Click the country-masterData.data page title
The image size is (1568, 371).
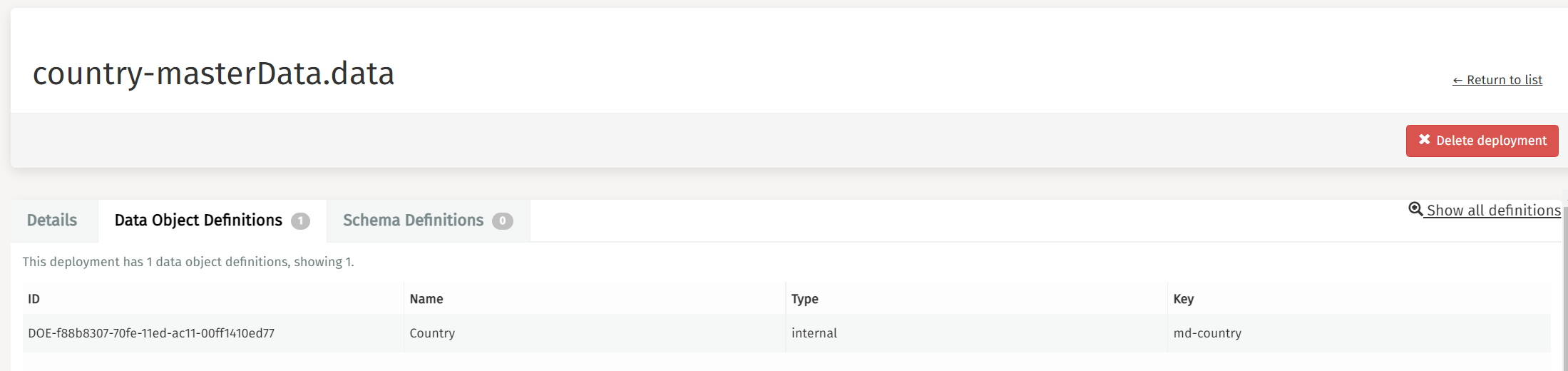[213, 73]
